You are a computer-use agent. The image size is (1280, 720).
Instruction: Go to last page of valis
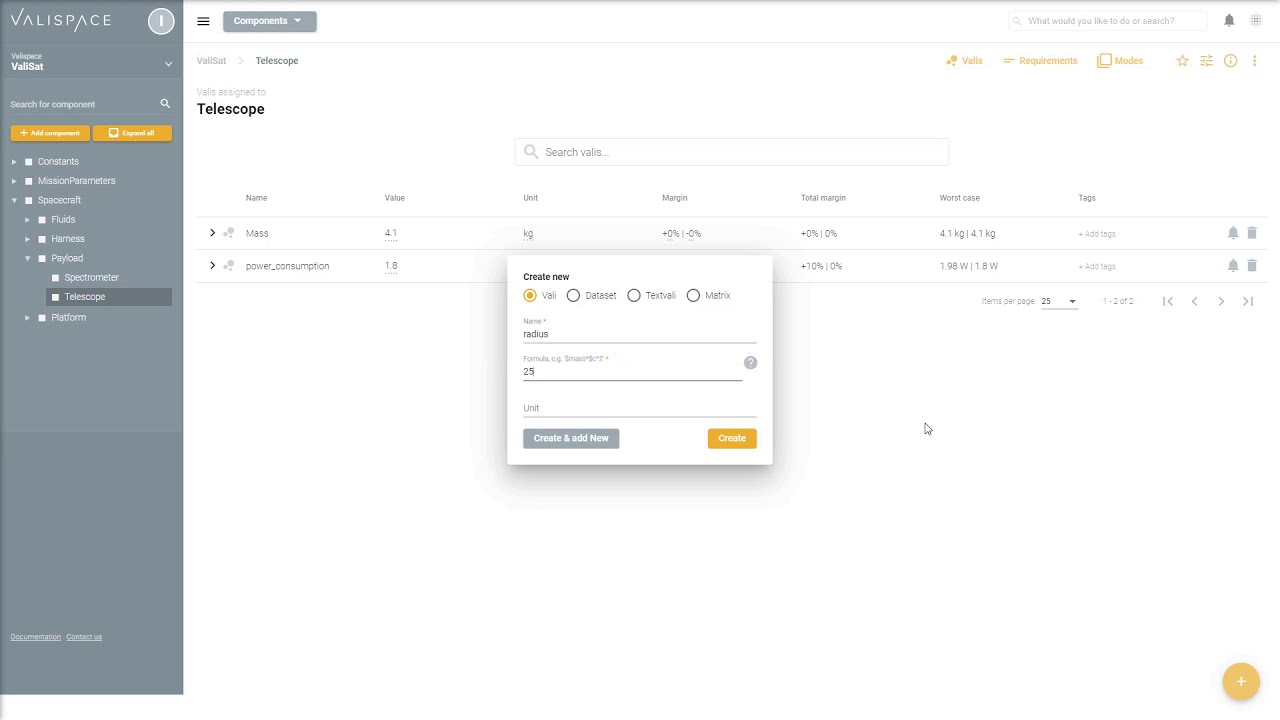point(1248,301)
